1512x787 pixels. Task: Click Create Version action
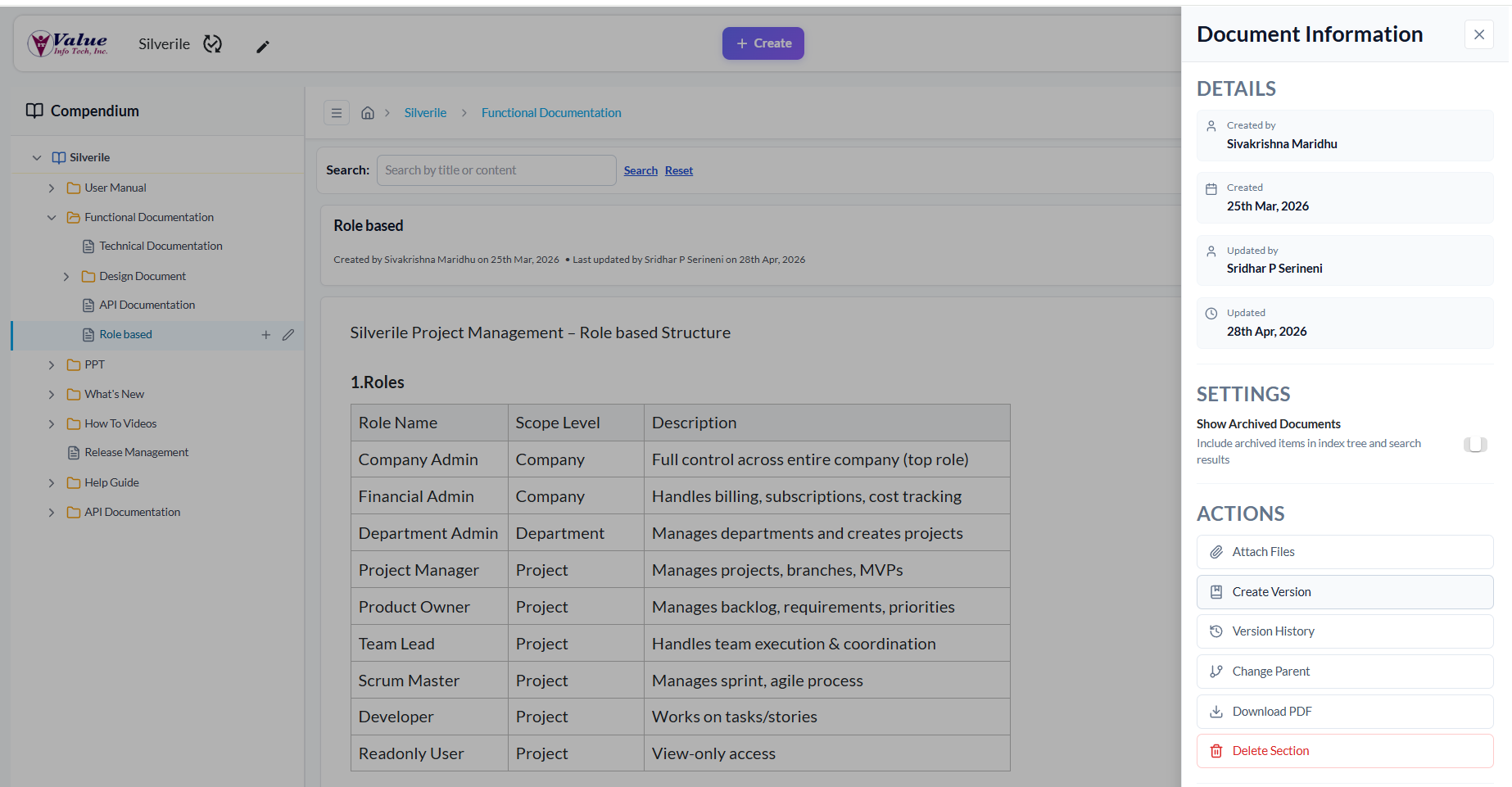(1345, 592)
